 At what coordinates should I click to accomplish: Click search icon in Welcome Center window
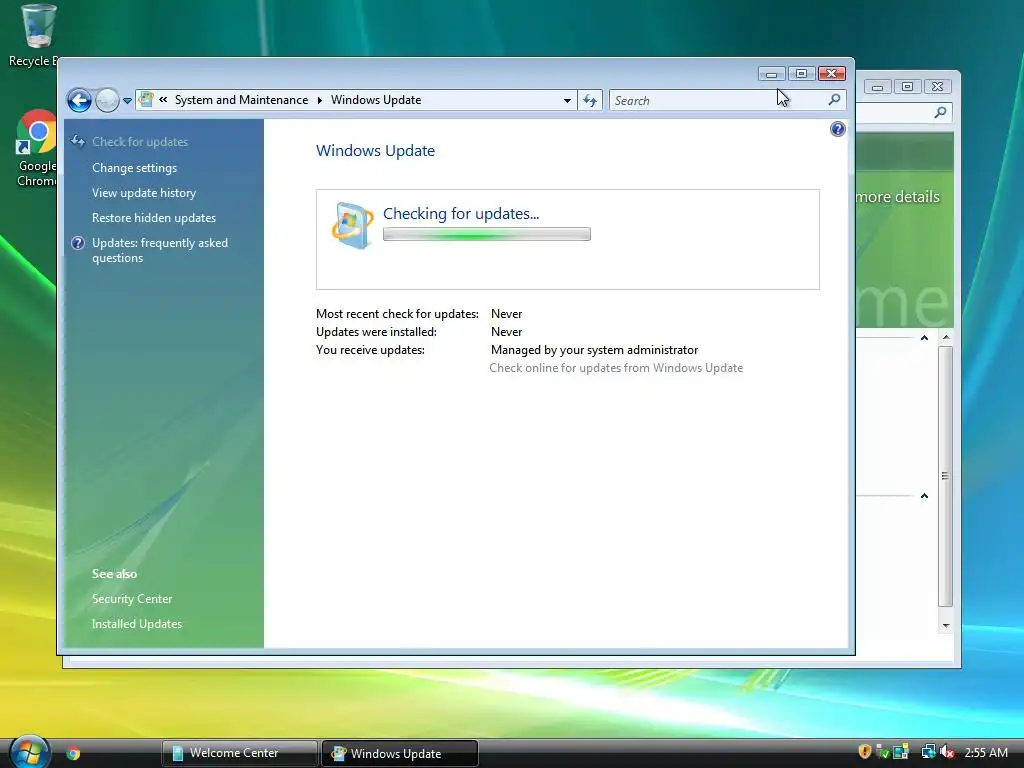click(x=940, y=112)
